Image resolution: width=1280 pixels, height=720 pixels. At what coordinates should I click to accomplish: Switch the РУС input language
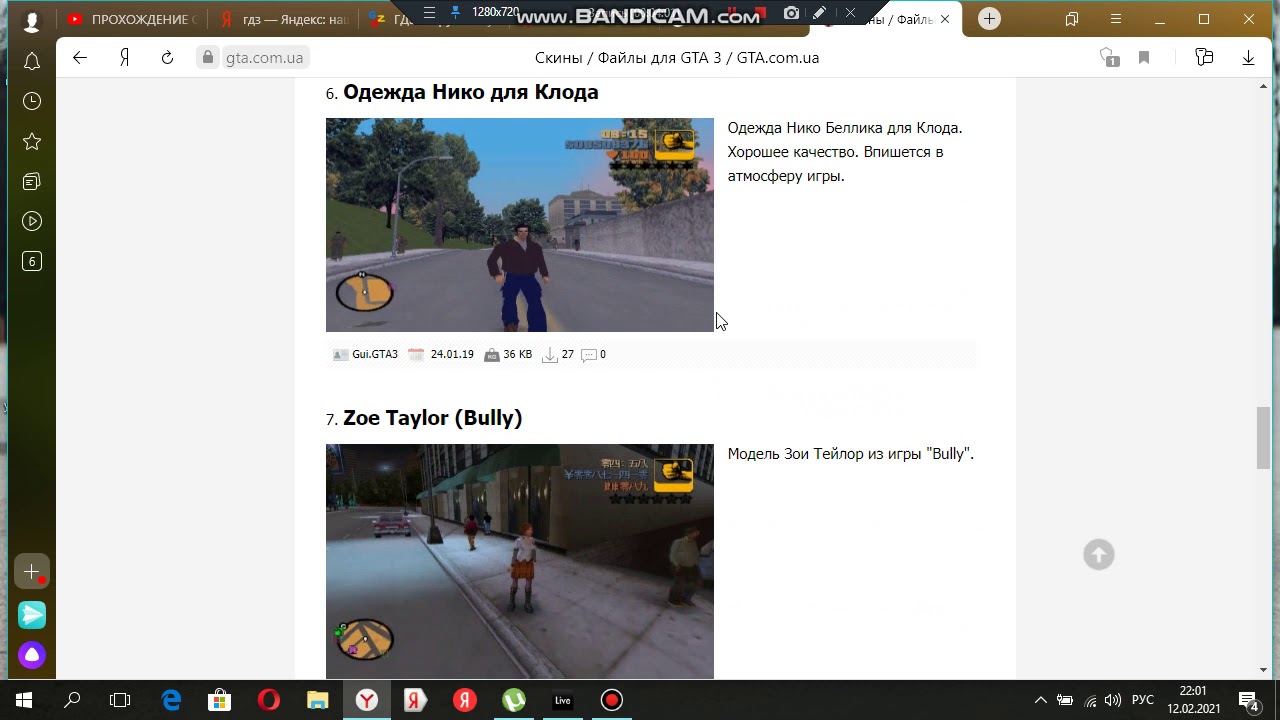[1143, 700]
